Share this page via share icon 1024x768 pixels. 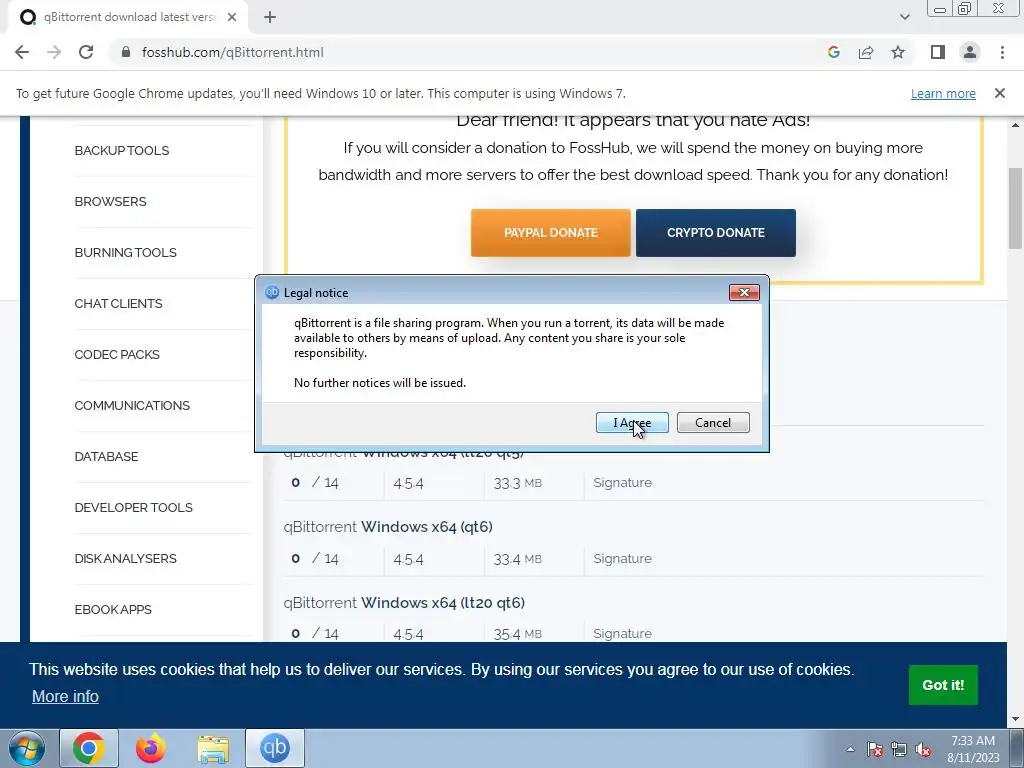866,52
